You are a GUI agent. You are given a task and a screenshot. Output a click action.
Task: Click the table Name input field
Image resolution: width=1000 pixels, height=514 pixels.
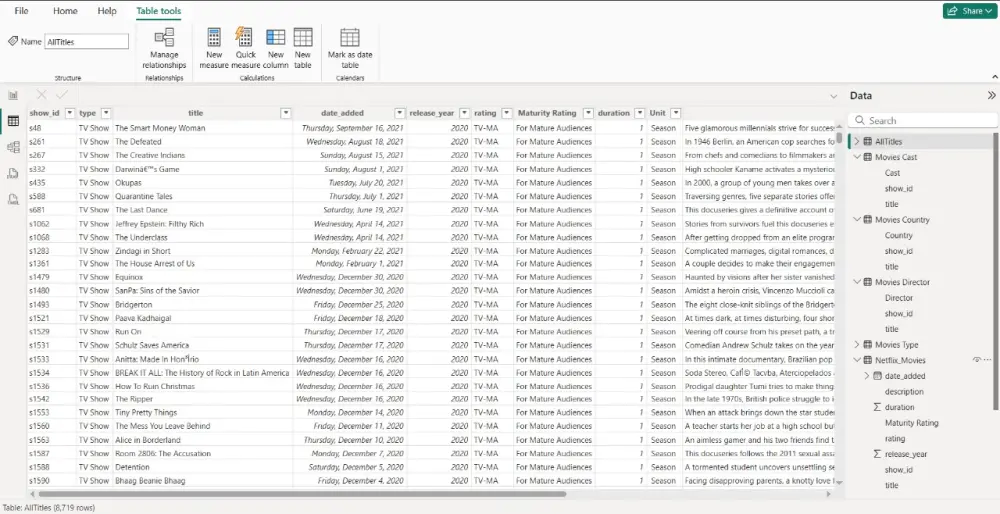pyautogui.click(x=86, y=41)
